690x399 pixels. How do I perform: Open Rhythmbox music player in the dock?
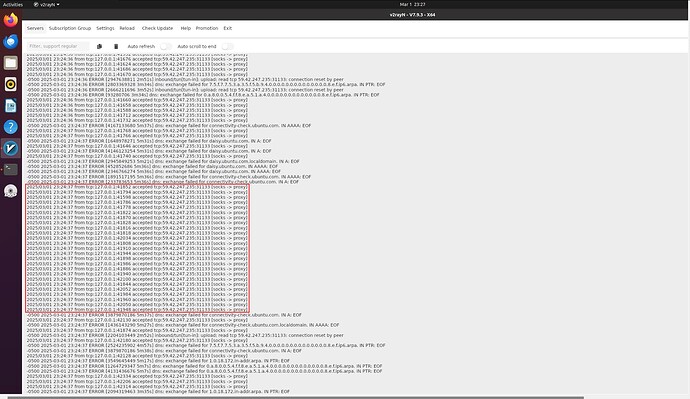pyautogui.click(x=11, y=84)
